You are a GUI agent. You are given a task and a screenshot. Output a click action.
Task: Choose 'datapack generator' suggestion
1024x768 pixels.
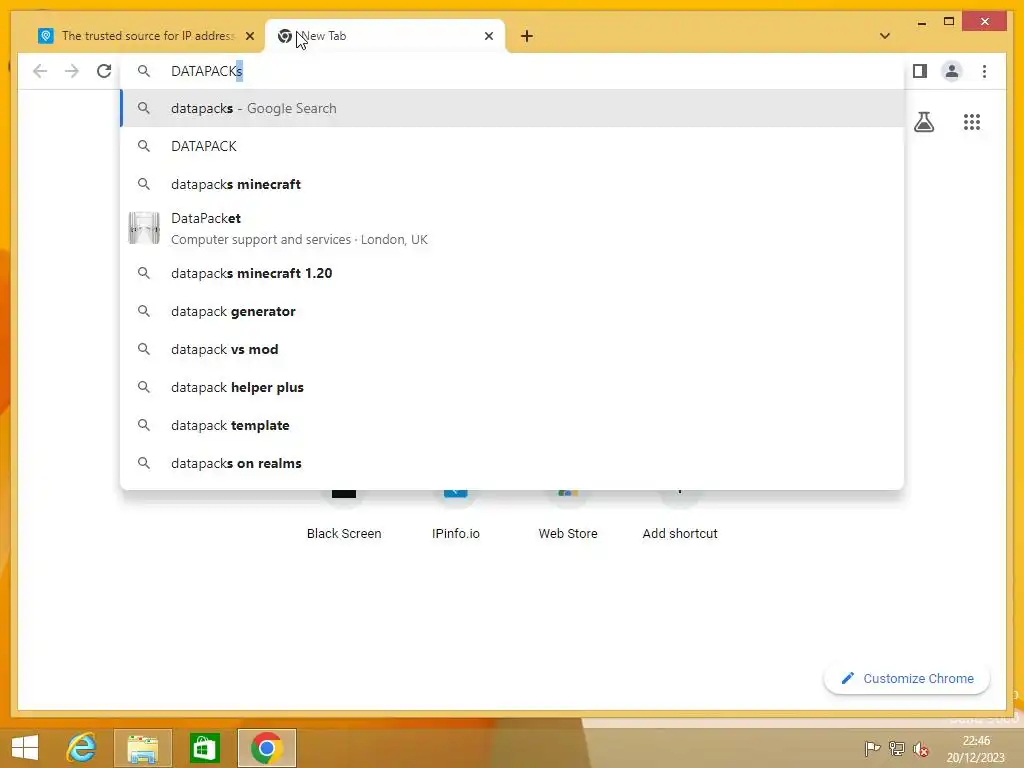pyautogui.click(x=513, y=311)
